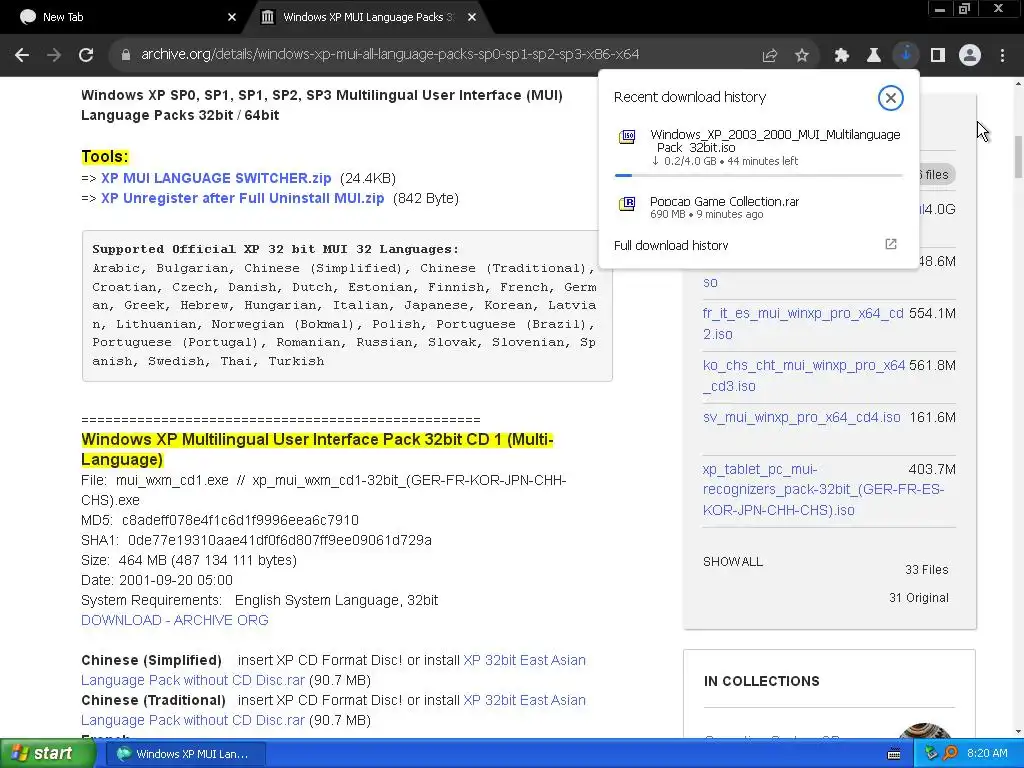1024x768 pixels.
Task: Click the forward navigation arrow
Action: [x=54, y=55]
